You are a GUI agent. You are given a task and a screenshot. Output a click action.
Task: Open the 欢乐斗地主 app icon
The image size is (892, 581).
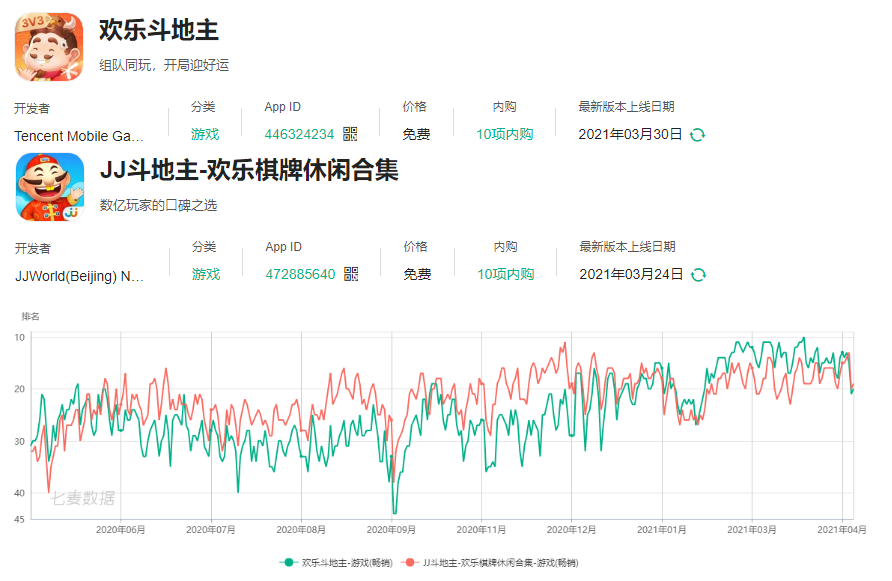(x=49, y=47)
